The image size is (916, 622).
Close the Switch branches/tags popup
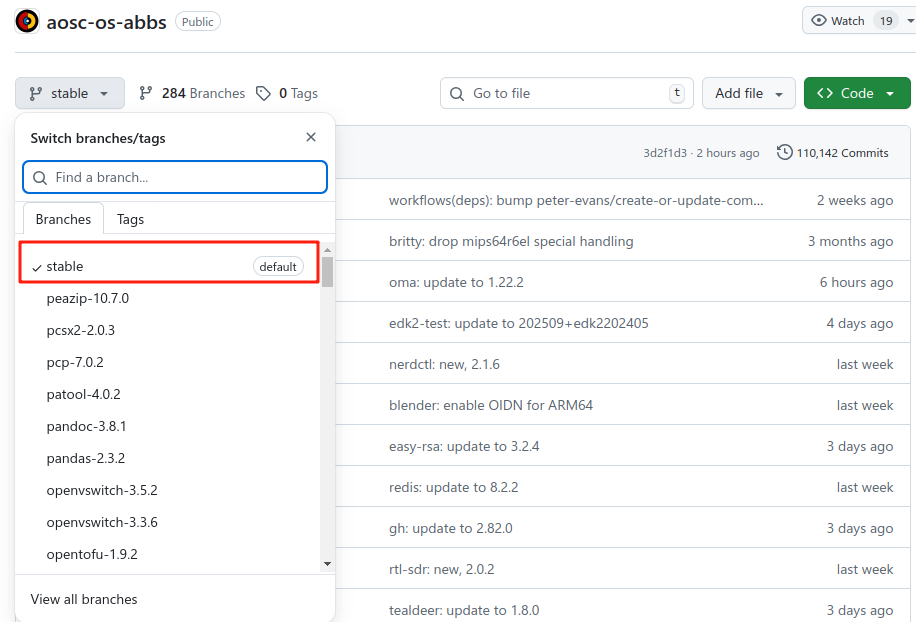[311, 138]
